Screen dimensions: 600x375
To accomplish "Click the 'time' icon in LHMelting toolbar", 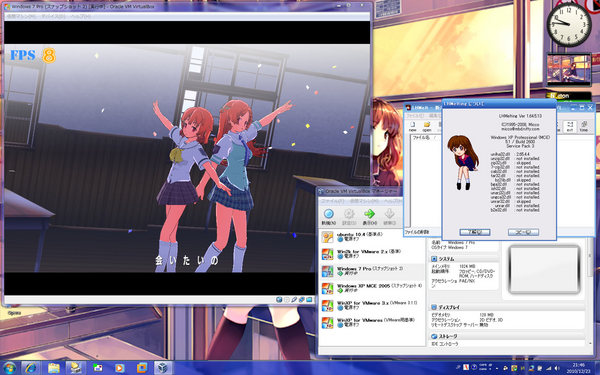I will [584, 127].
